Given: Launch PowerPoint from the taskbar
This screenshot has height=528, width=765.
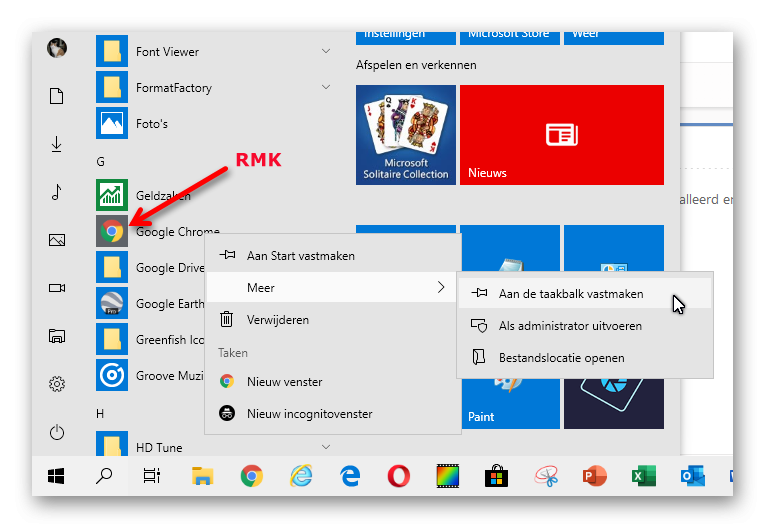Looking at the screenshot, I should [595, 476].
